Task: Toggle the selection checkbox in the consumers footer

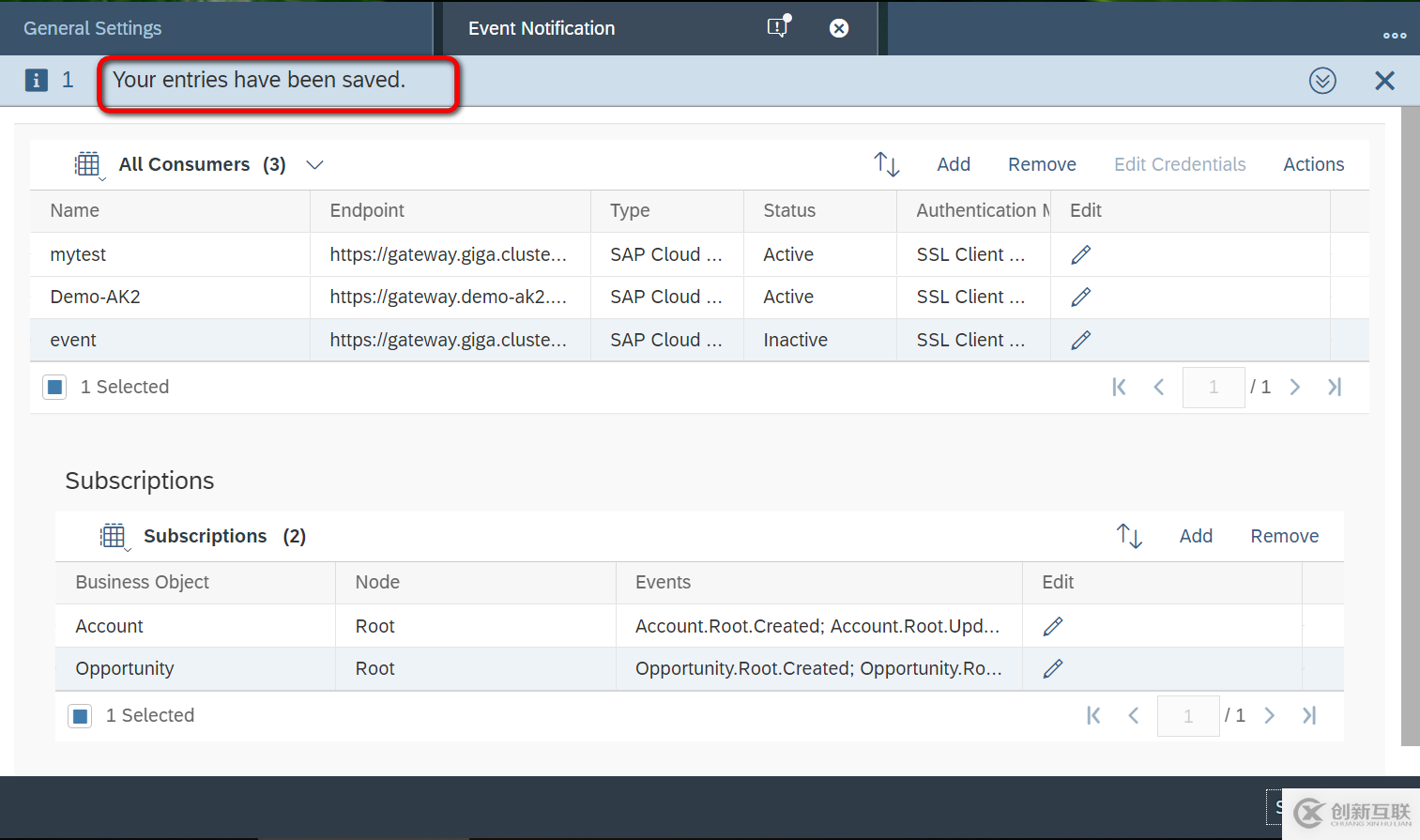Action: [54, 386]
